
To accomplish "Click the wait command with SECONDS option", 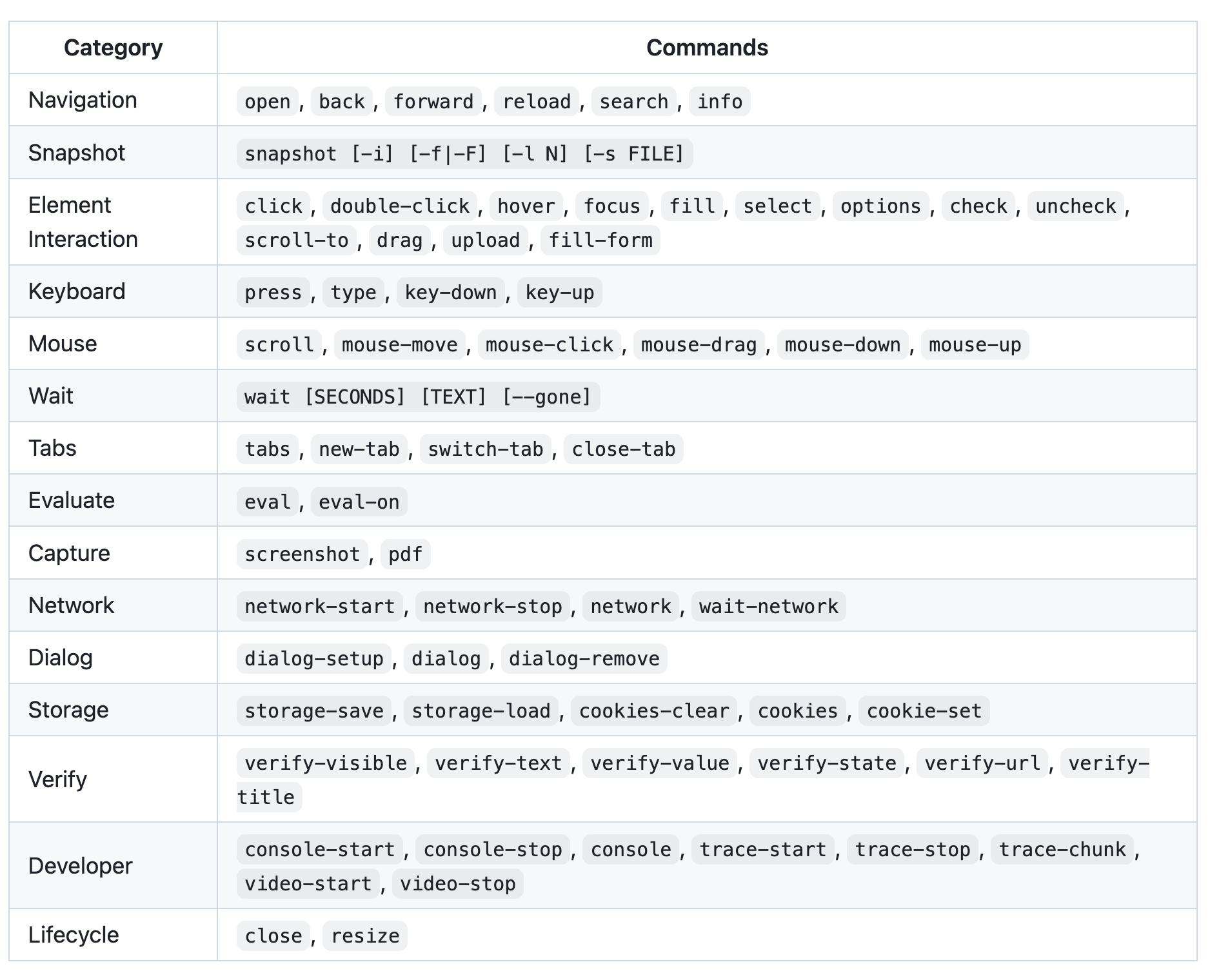I will (418, 397).
